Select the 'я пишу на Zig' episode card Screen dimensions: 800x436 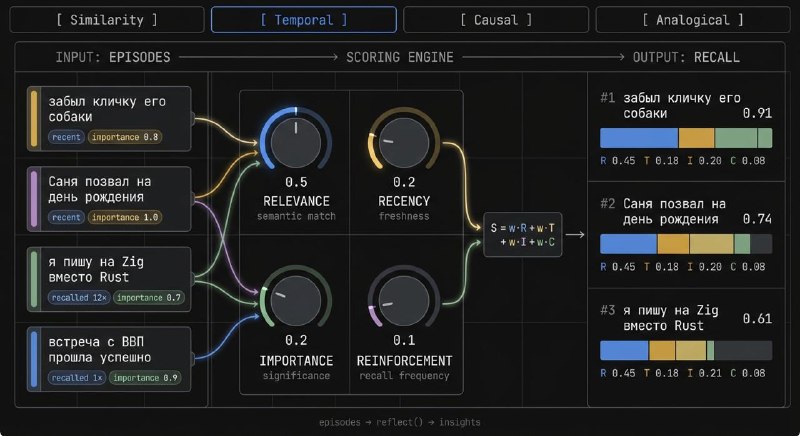(x=109, y=279)
